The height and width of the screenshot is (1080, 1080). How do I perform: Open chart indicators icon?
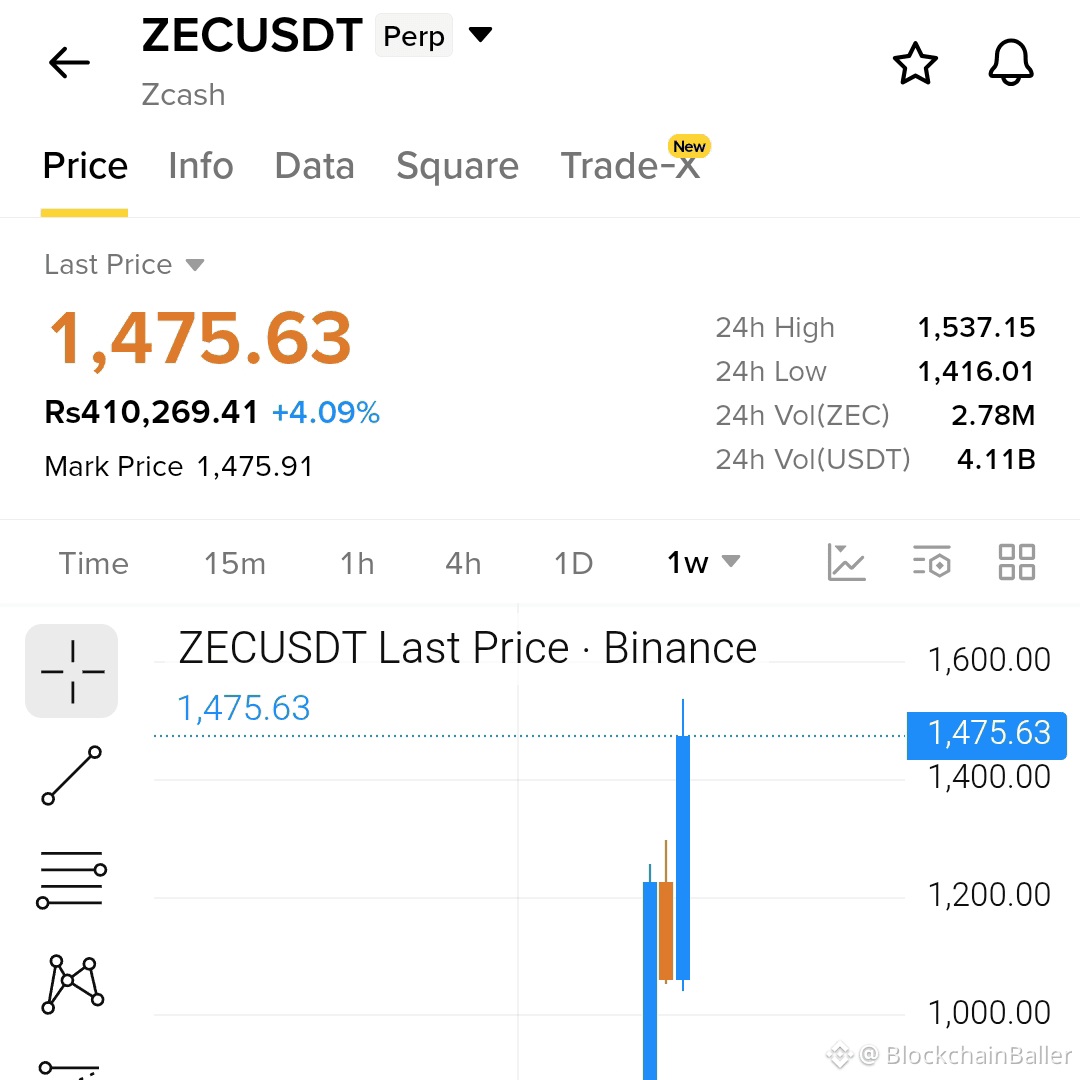tap(846, 562)
